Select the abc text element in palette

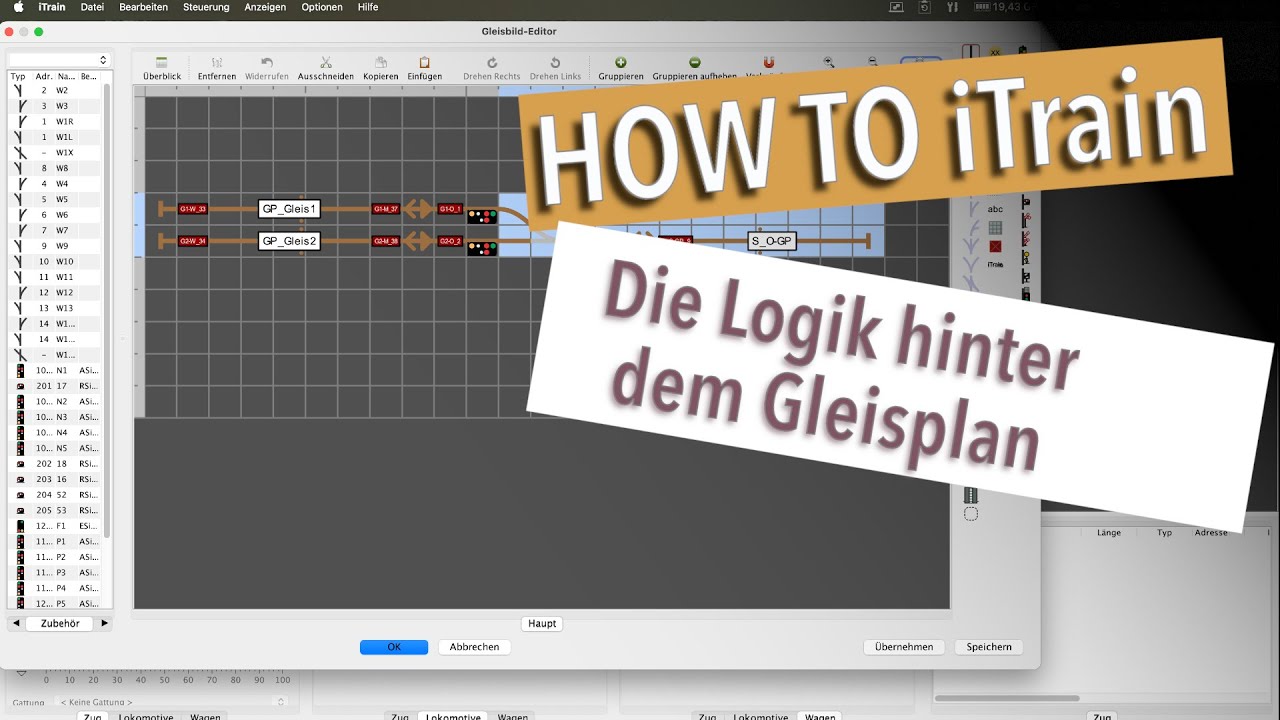tap(995, 209)
